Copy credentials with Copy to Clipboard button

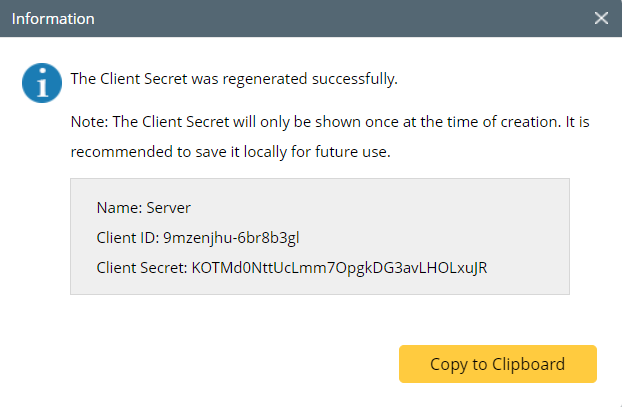tap(497, 364)
